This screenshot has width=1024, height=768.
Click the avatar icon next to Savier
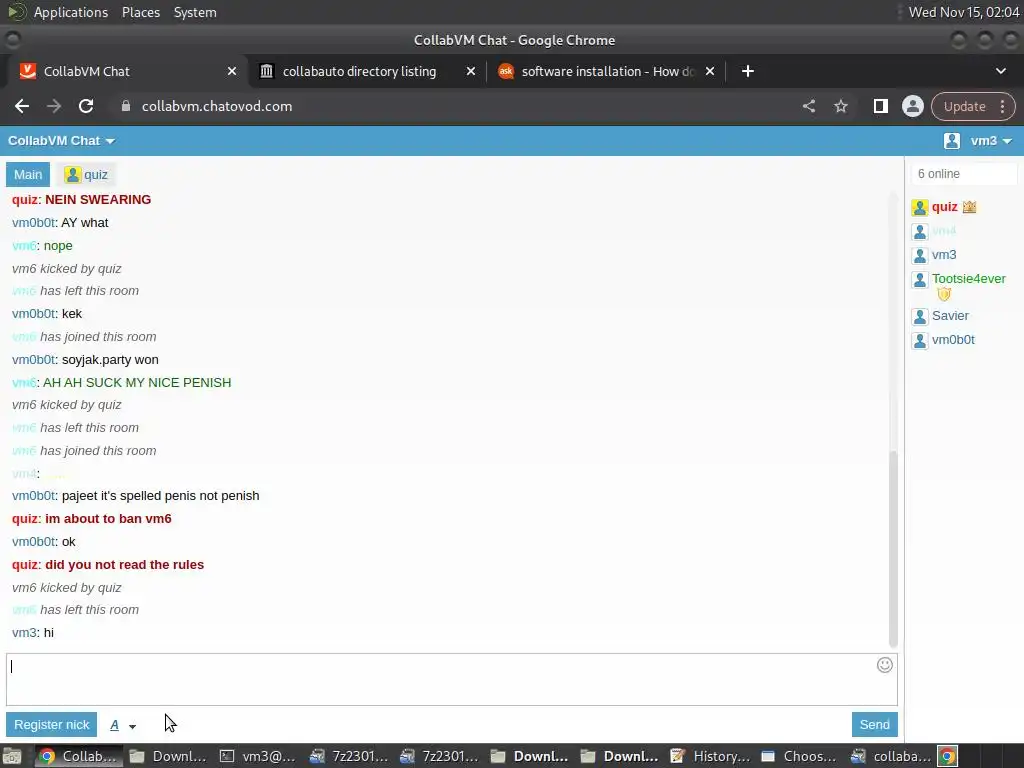point(920,317)
